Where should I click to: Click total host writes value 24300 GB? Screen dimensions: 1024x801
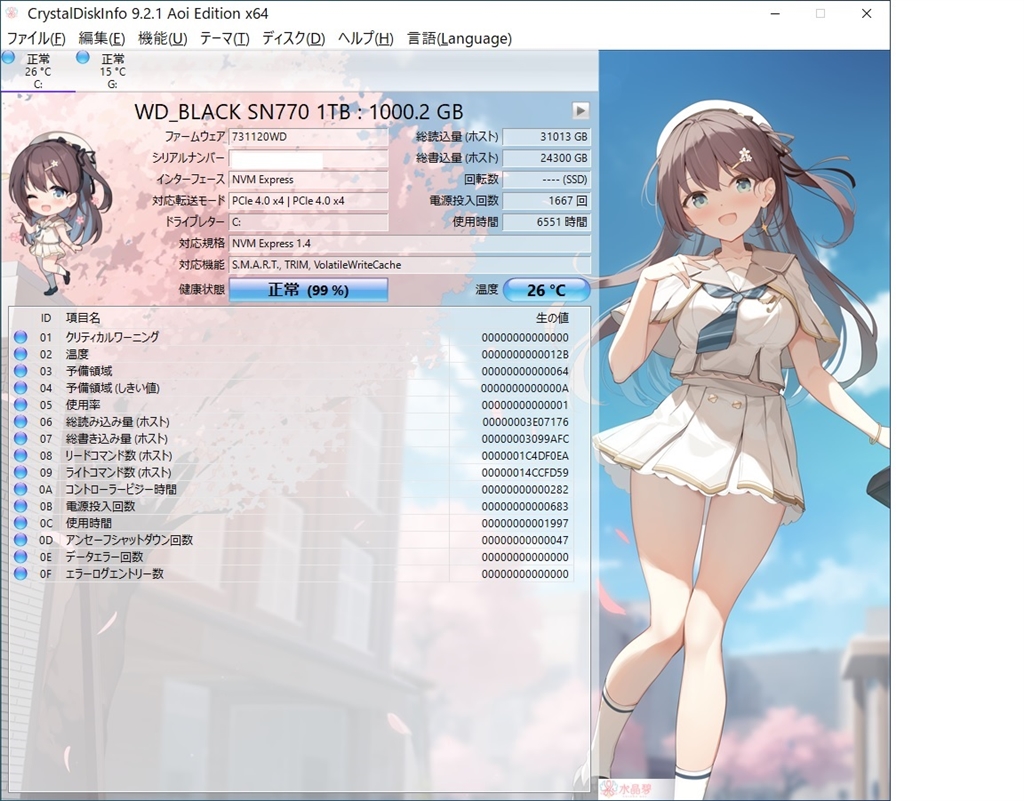point(547,159)
